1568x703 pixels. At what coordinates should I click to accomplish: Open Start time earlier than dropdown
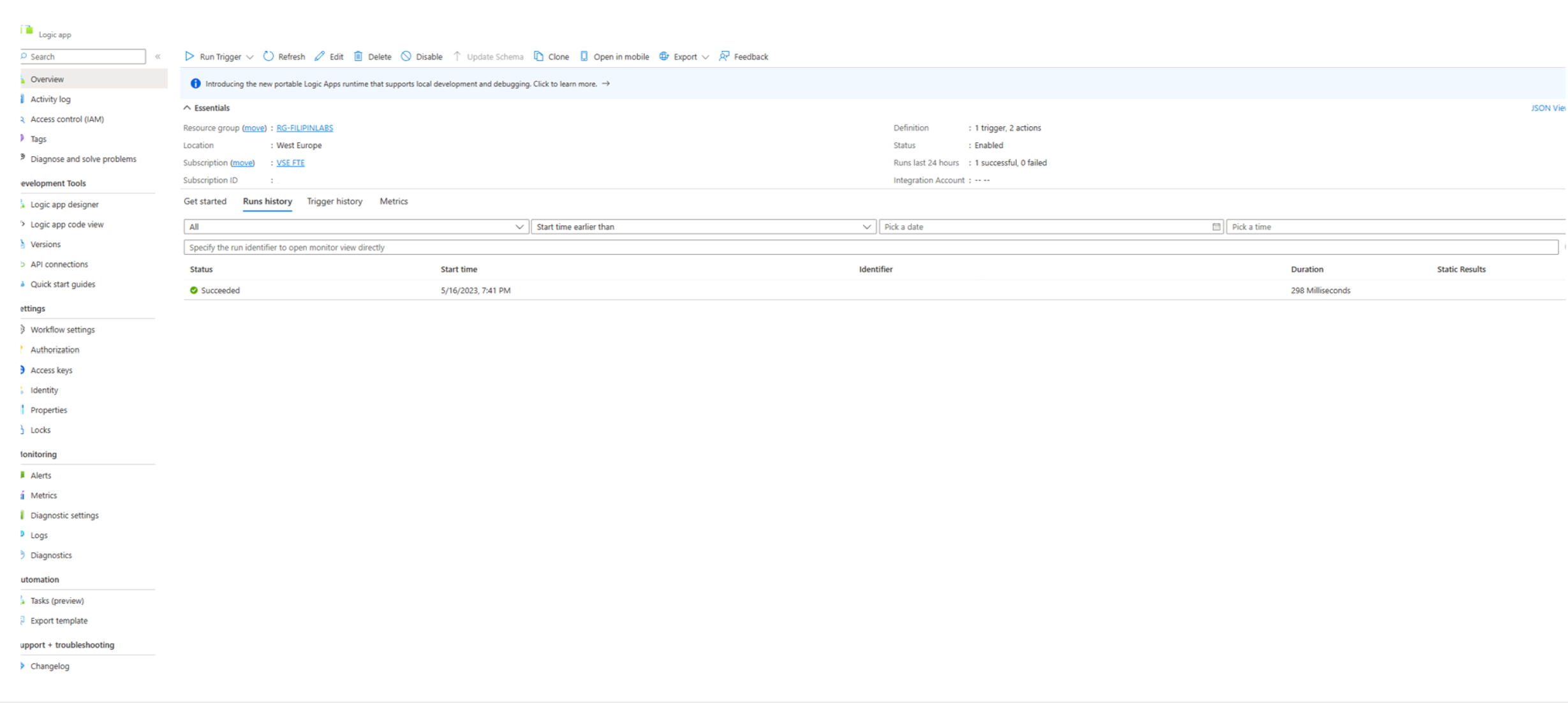(x=703, y=226)
